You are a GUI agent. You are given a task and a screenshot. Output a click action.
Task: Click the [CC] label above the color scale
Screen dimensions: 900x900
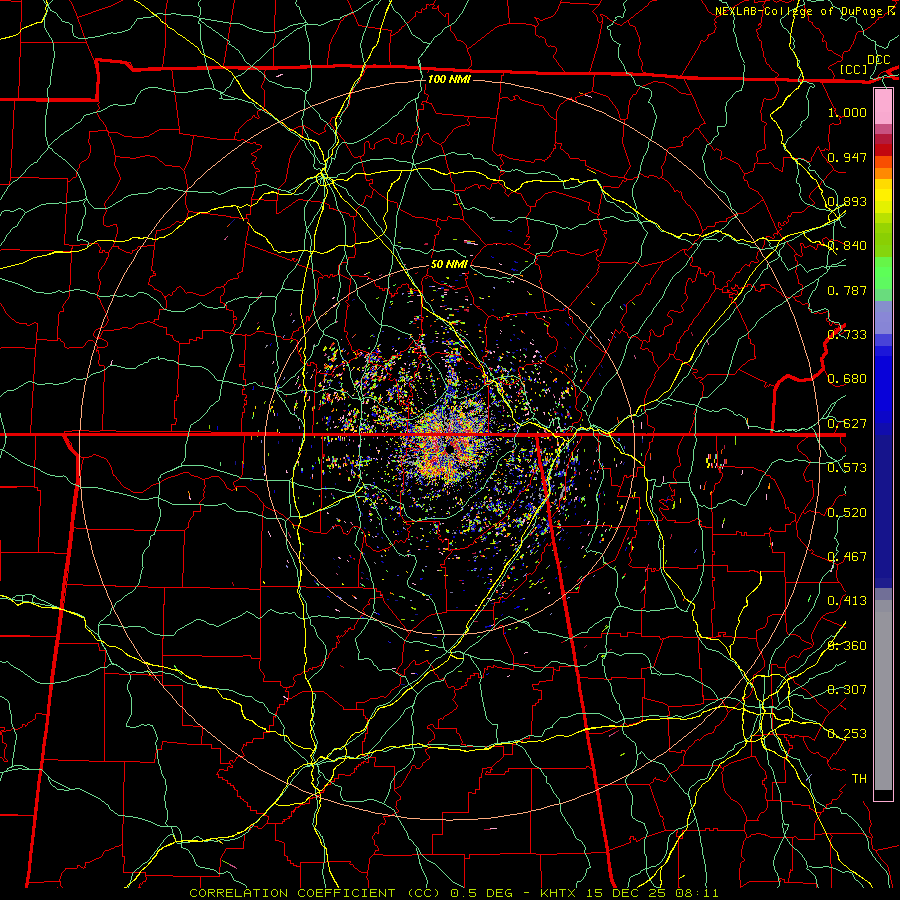click(x=854, y=69)
